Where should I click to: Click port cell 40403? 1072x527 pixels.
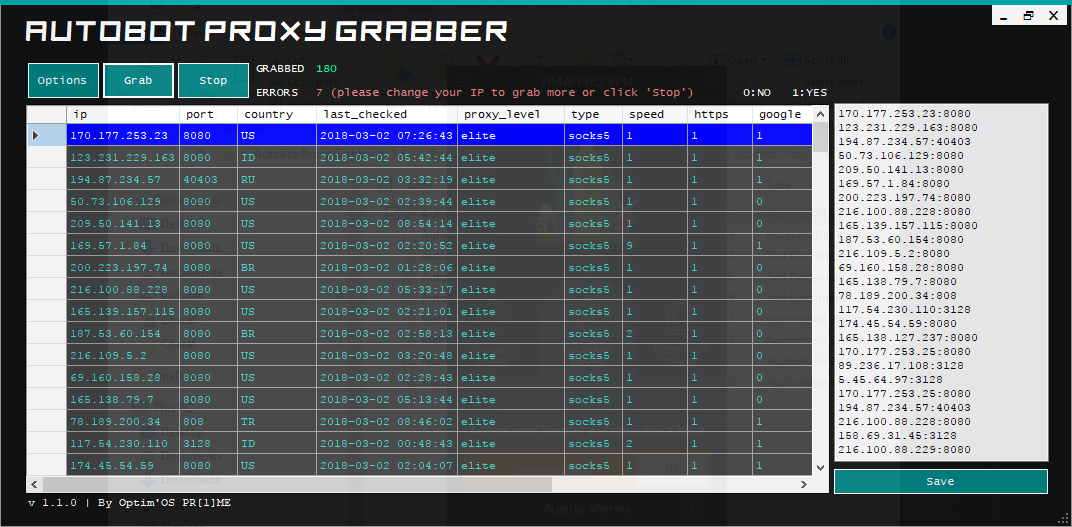click(x=209, y=180)
